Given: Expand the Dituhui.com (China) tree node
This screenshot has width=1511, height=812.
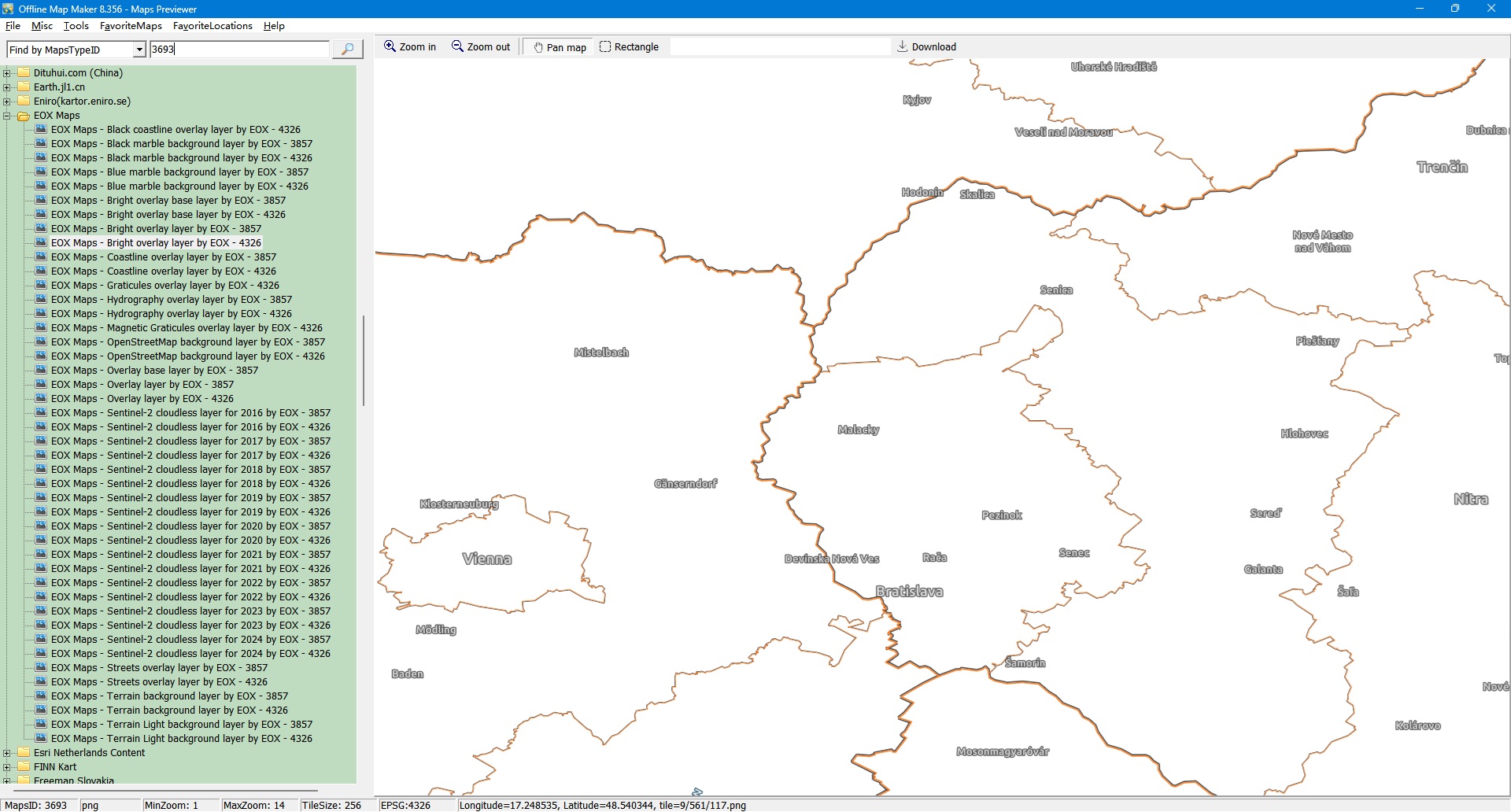Looking at the screenshot, I should point(7,73).
